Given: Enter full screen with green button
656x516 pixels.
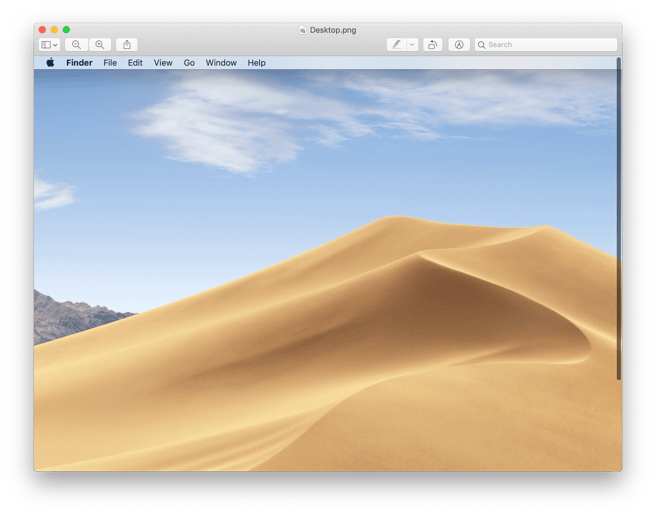Looking at the screenshot, I should (x=66, y=30).
